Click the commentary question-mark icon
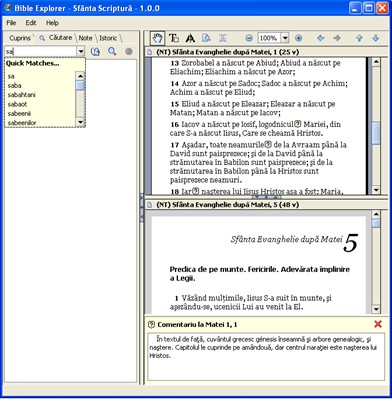Screen dimensions: 392x400 (151, 324)
